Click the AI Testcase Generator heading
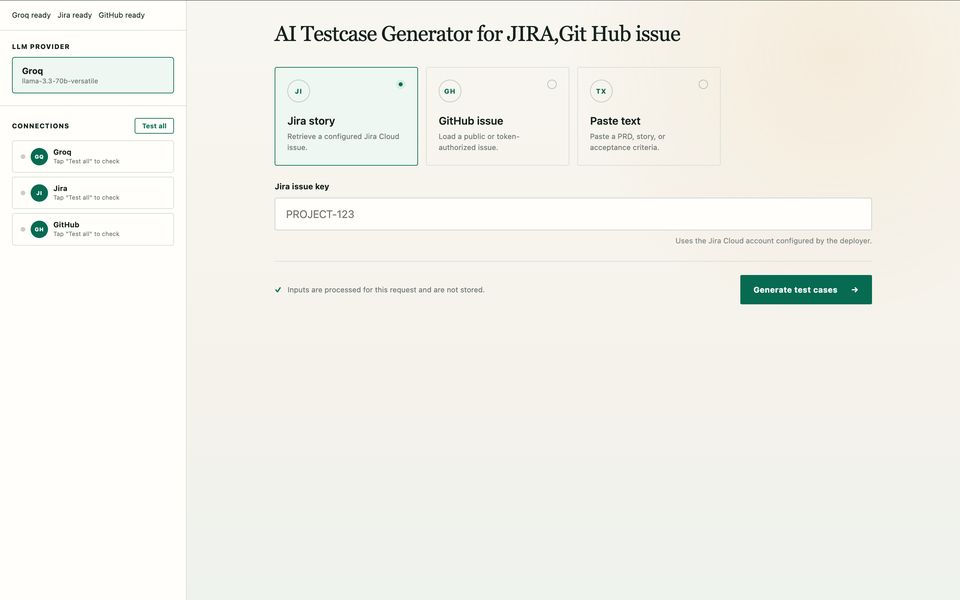This screenshot has width=960, height=600. [x=477, y=34]
